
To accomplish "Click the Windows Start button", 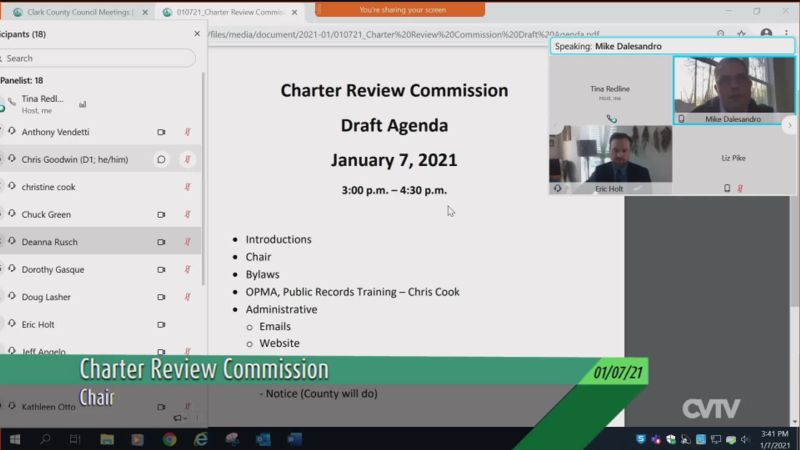I will [x=15, y=439].
